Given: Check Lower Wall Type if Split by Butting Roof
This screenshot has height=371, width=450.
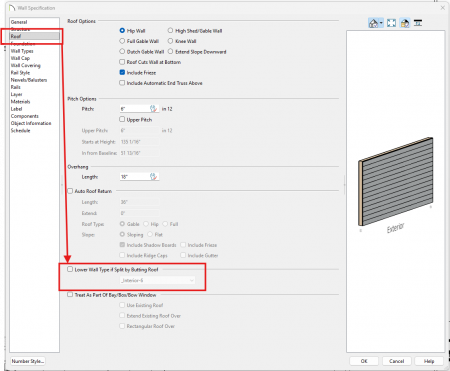Looking at the screenshot, I should [70, 269].
